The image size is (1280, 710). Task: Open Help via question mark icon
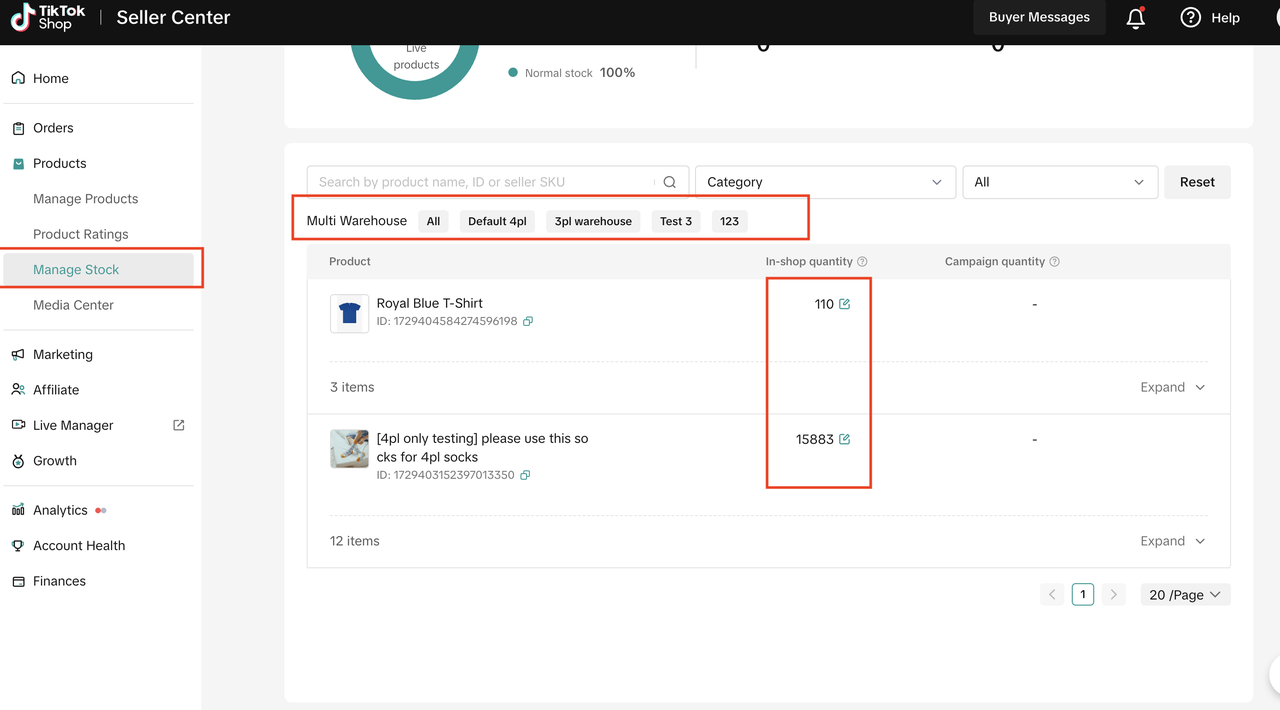click(1190, 17)
